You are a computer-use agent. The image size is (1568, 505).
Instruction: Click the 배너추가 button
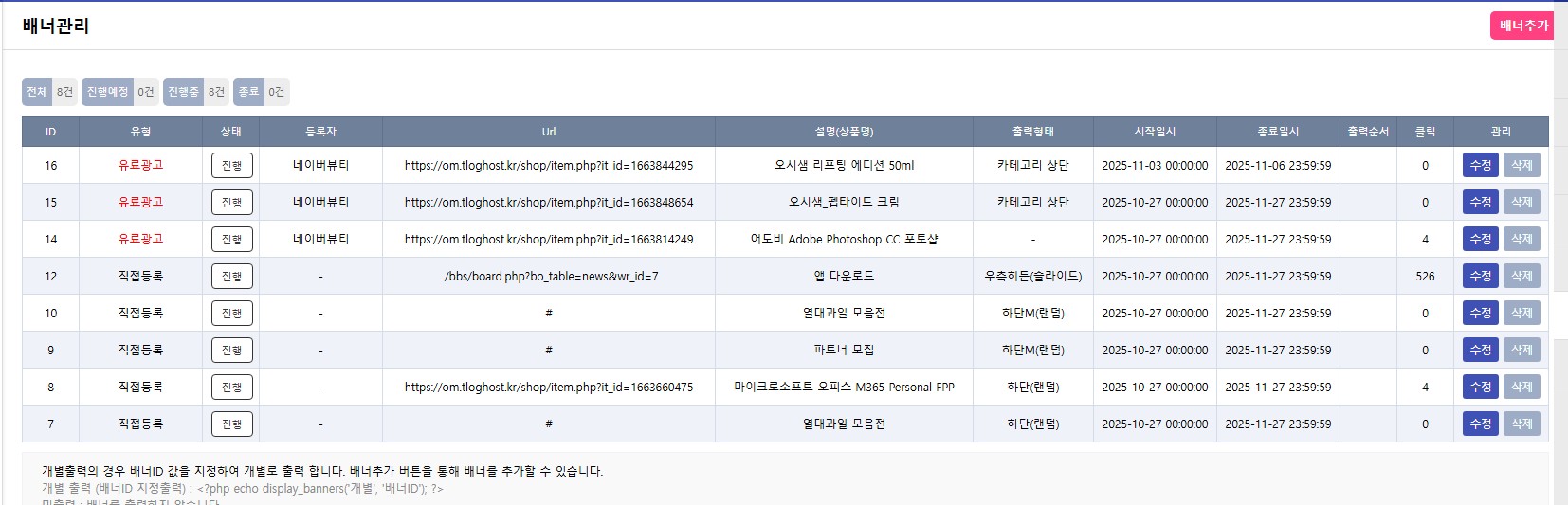coord(1522,26)
